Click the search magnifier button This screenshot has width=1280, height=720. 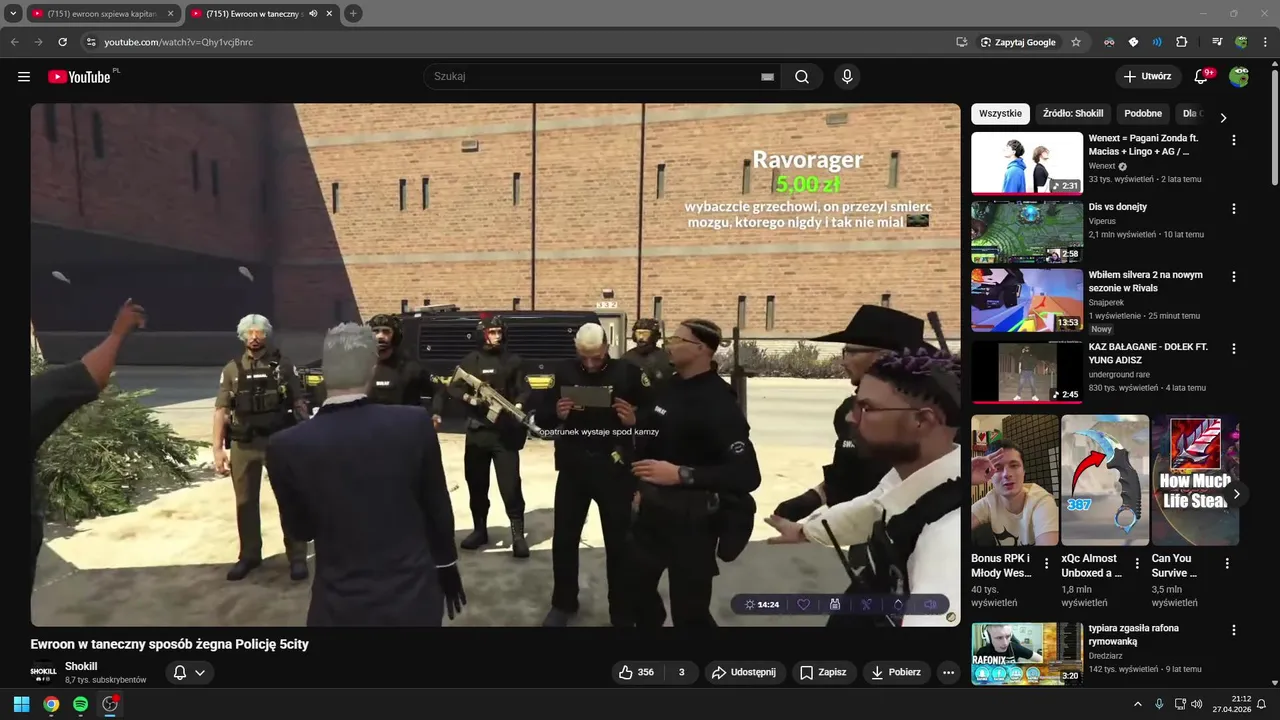802,77
